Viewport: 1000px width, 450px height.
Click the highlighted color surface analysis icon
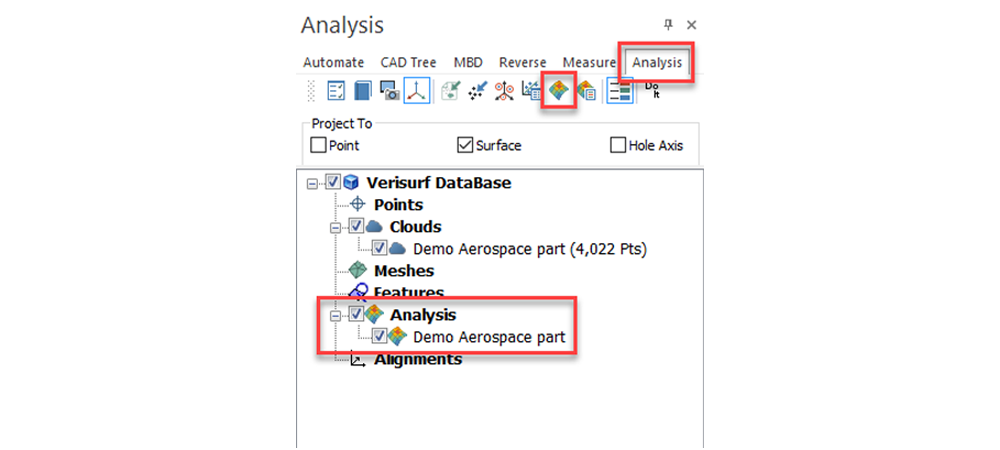pos(559,91)
